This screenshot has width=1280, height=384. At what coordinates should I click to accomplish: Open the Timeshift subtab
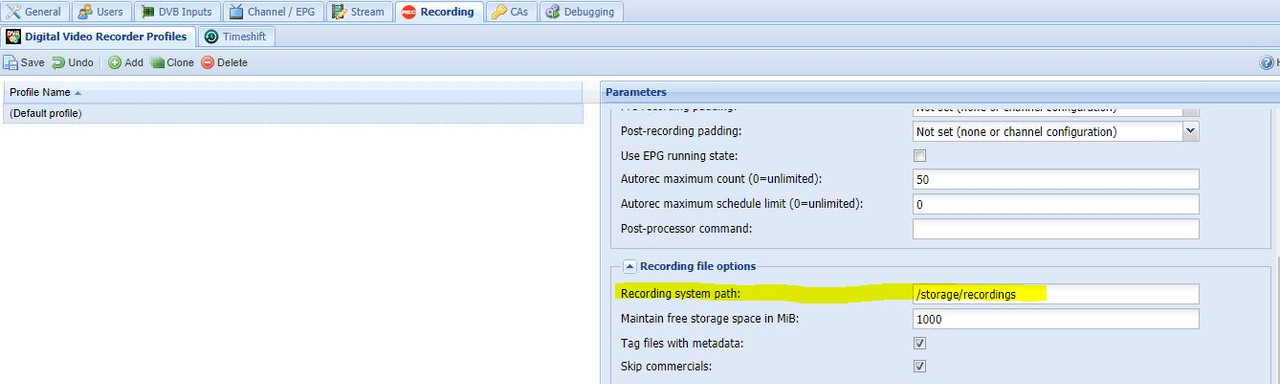(237, 37)
